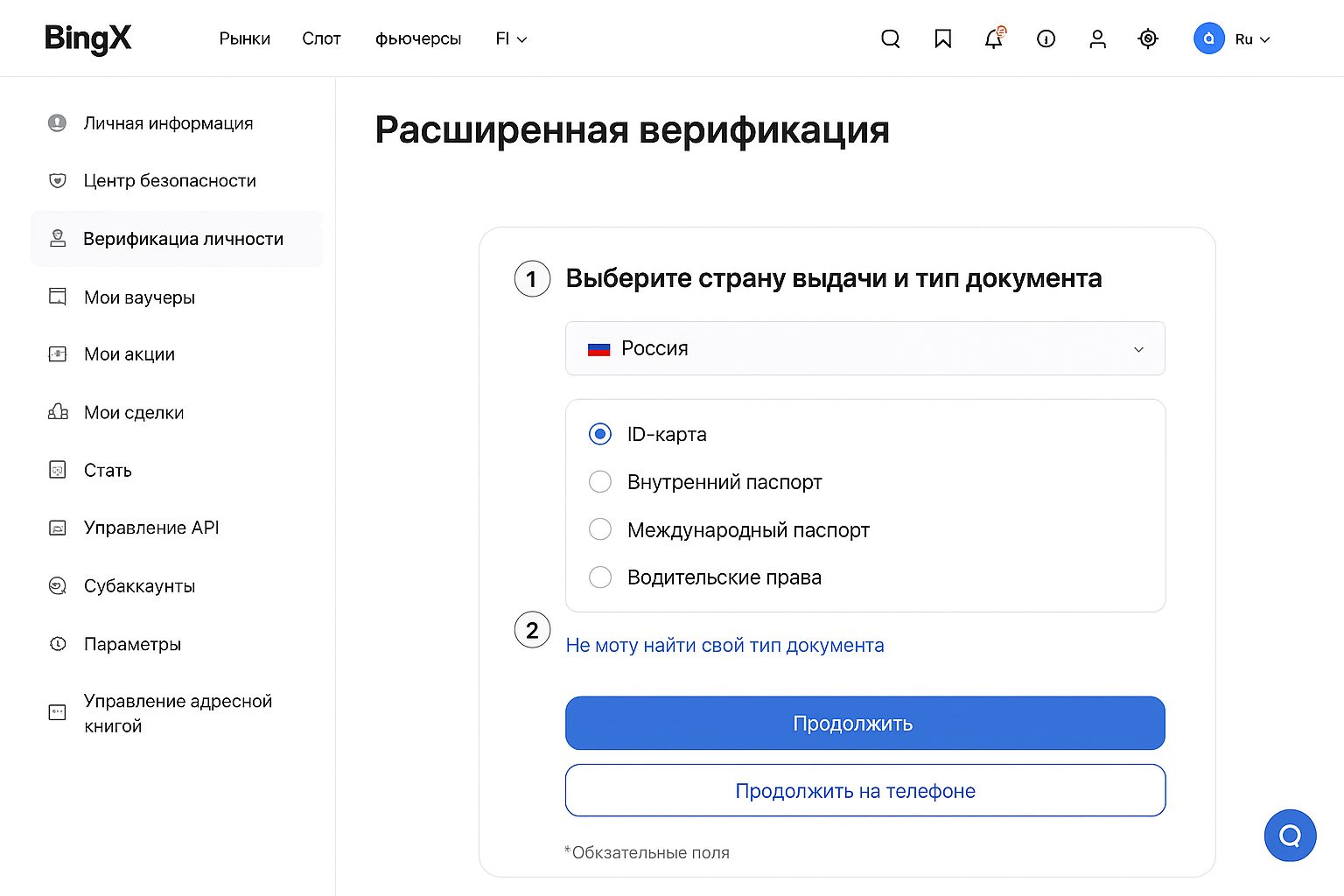Screen dimensions: 1344x896
Task: Click the Параметры sidebar icon
Action: pos(57,644)
